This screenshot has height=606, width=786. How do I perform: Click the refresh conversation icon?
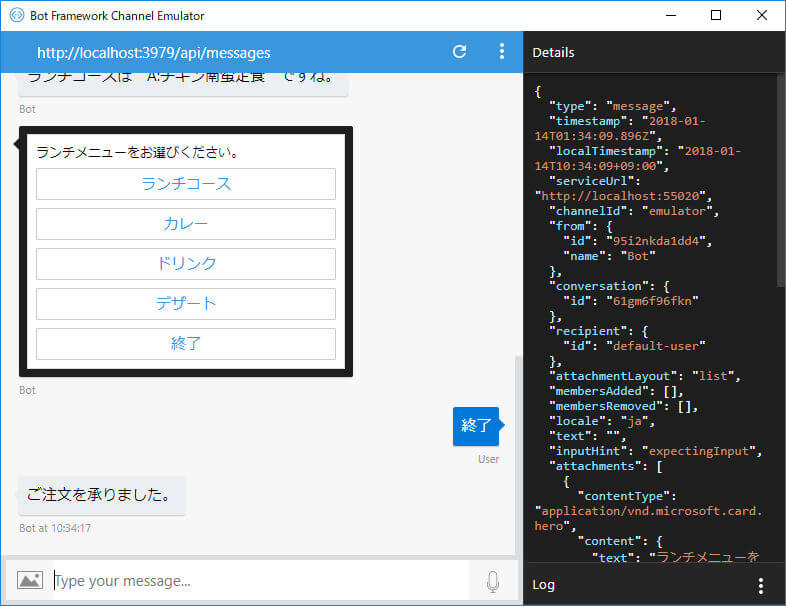459,52
